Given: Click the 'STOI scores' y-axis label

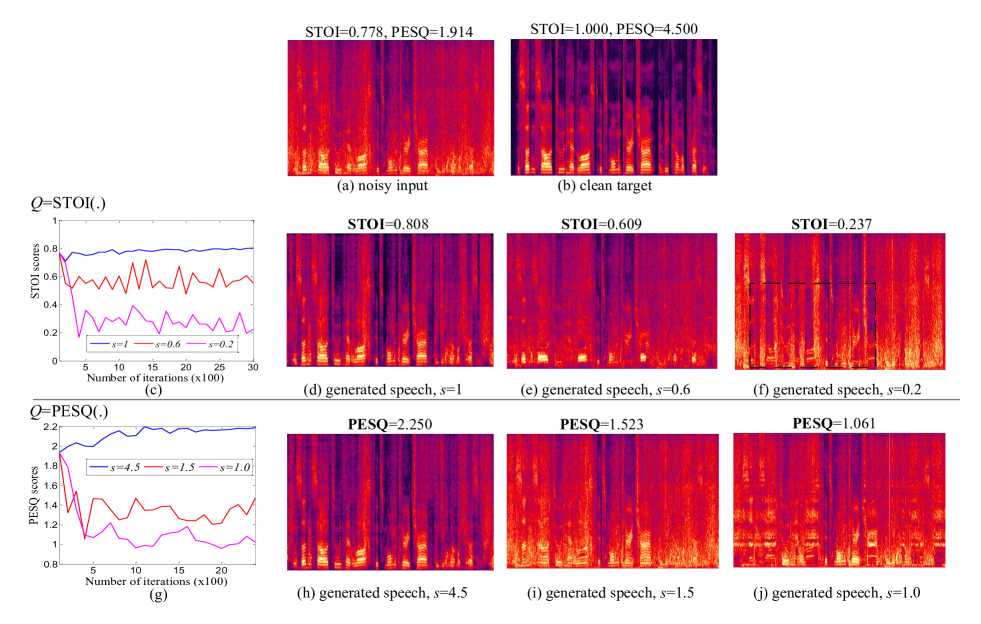Looking at the screenshot, I should coord(36,271).
